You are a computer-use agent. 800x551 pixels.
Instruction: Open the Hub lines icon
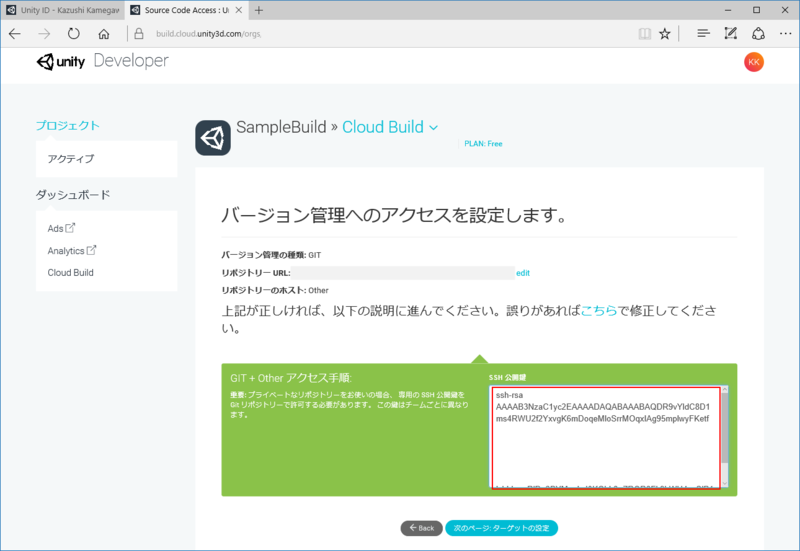[x=703, y=34]
